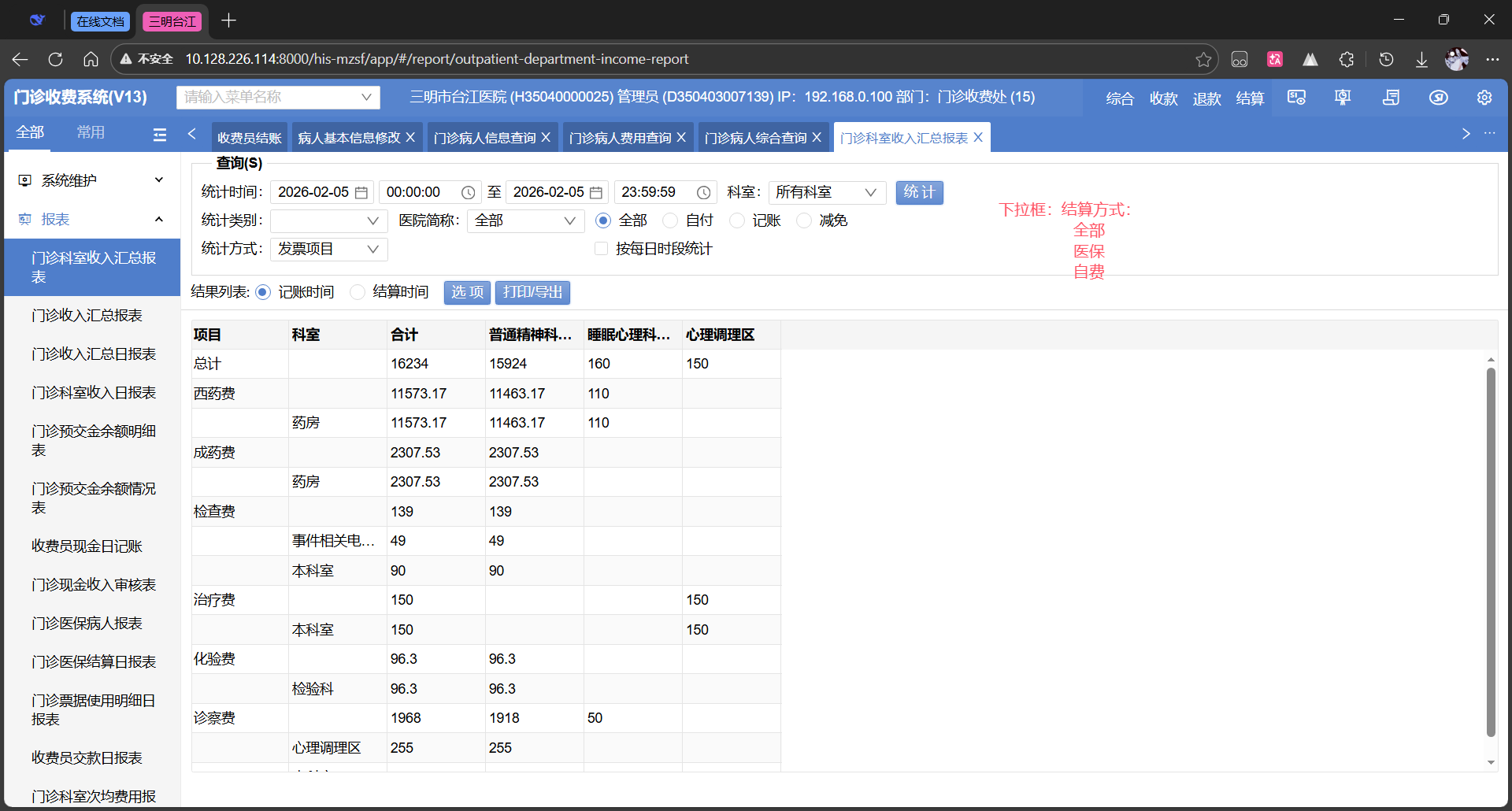Open browser downloads arrow icon
Screen dimensions: 1512x811
click(1421, 59)
